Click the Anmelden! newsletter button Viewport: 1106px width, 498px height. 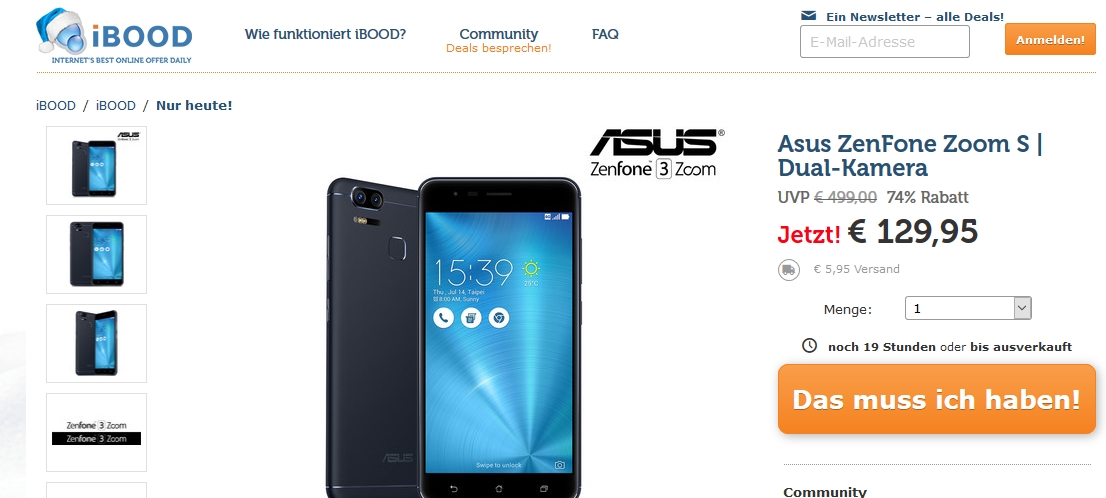click(1050, 40)
